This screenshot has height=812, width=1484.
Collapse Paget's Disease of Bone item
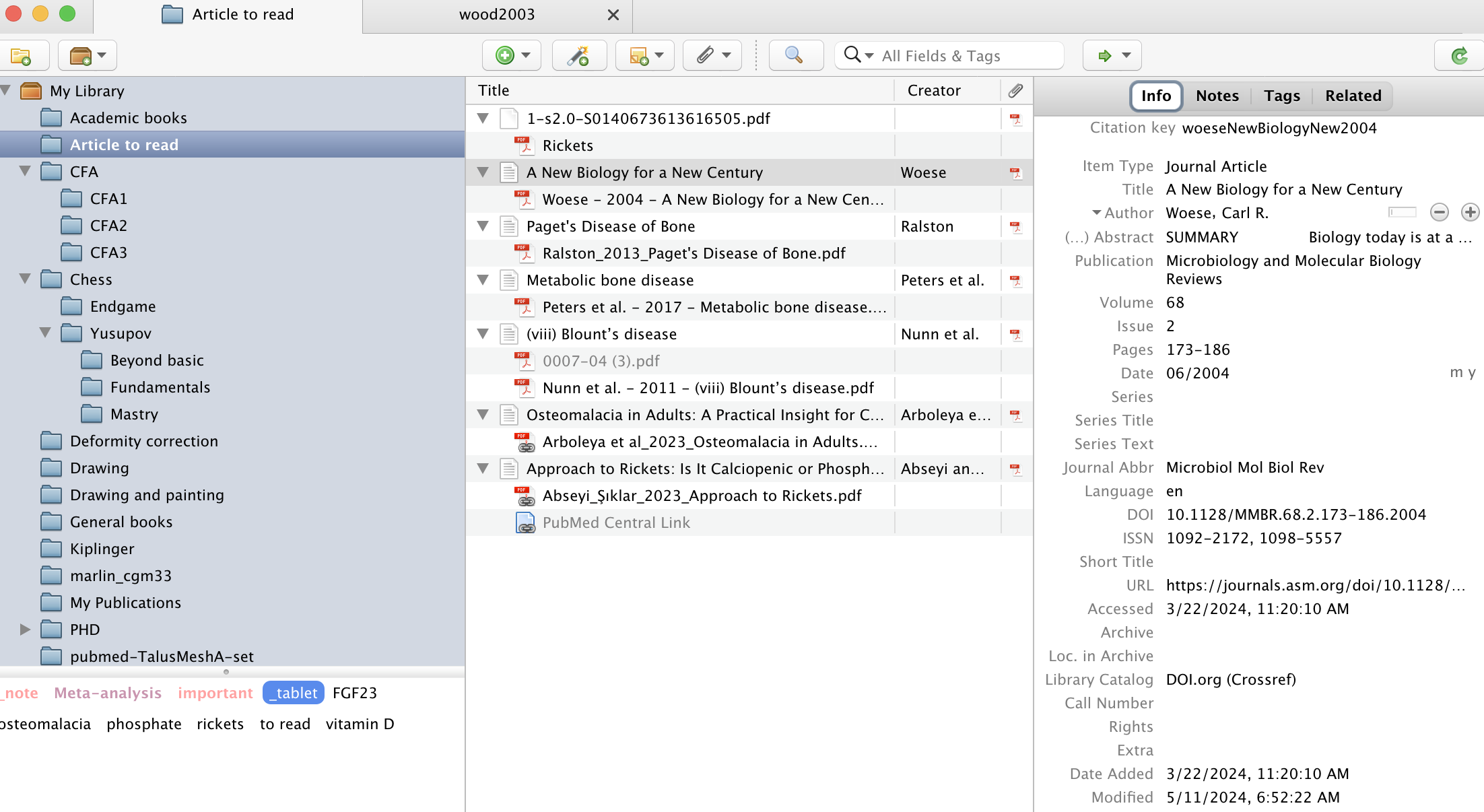pos(483,226)
